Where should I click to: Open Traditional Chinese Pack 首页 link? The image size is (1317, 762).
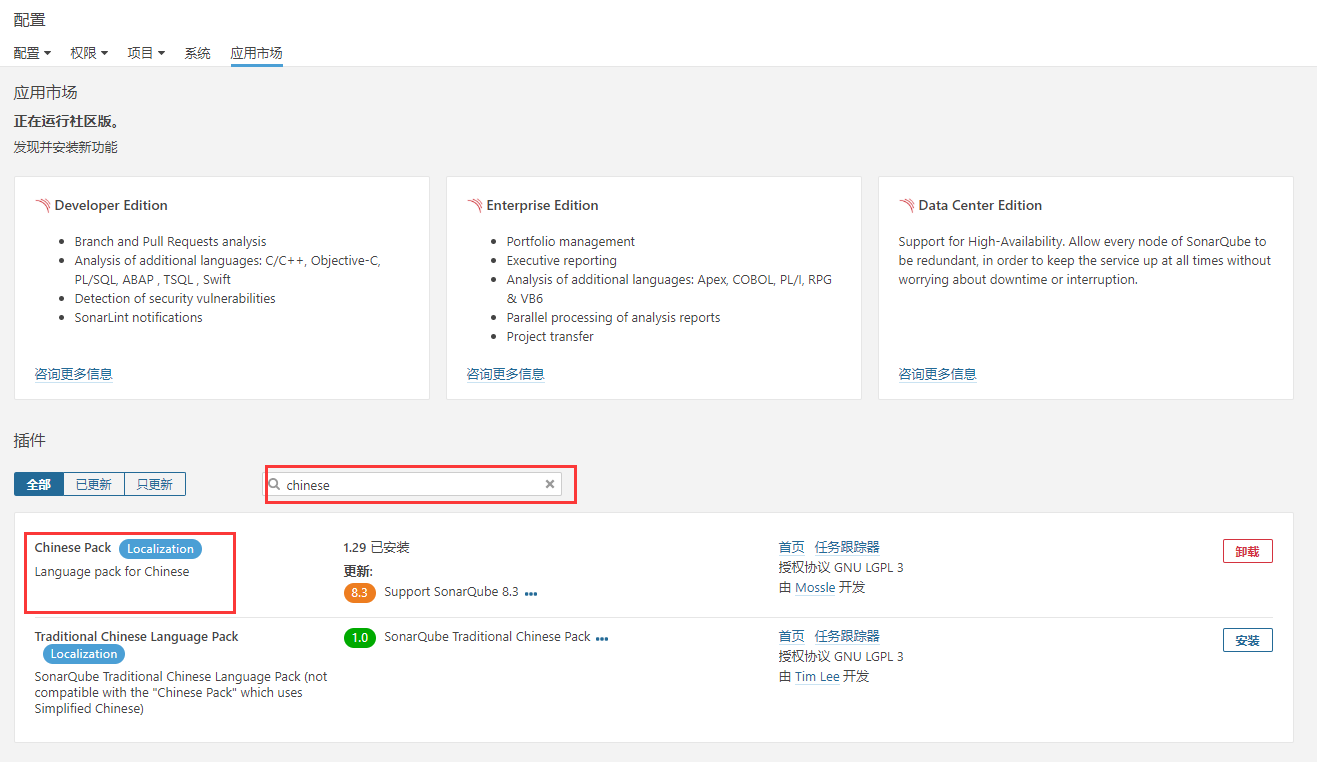(x=791, y=636)
